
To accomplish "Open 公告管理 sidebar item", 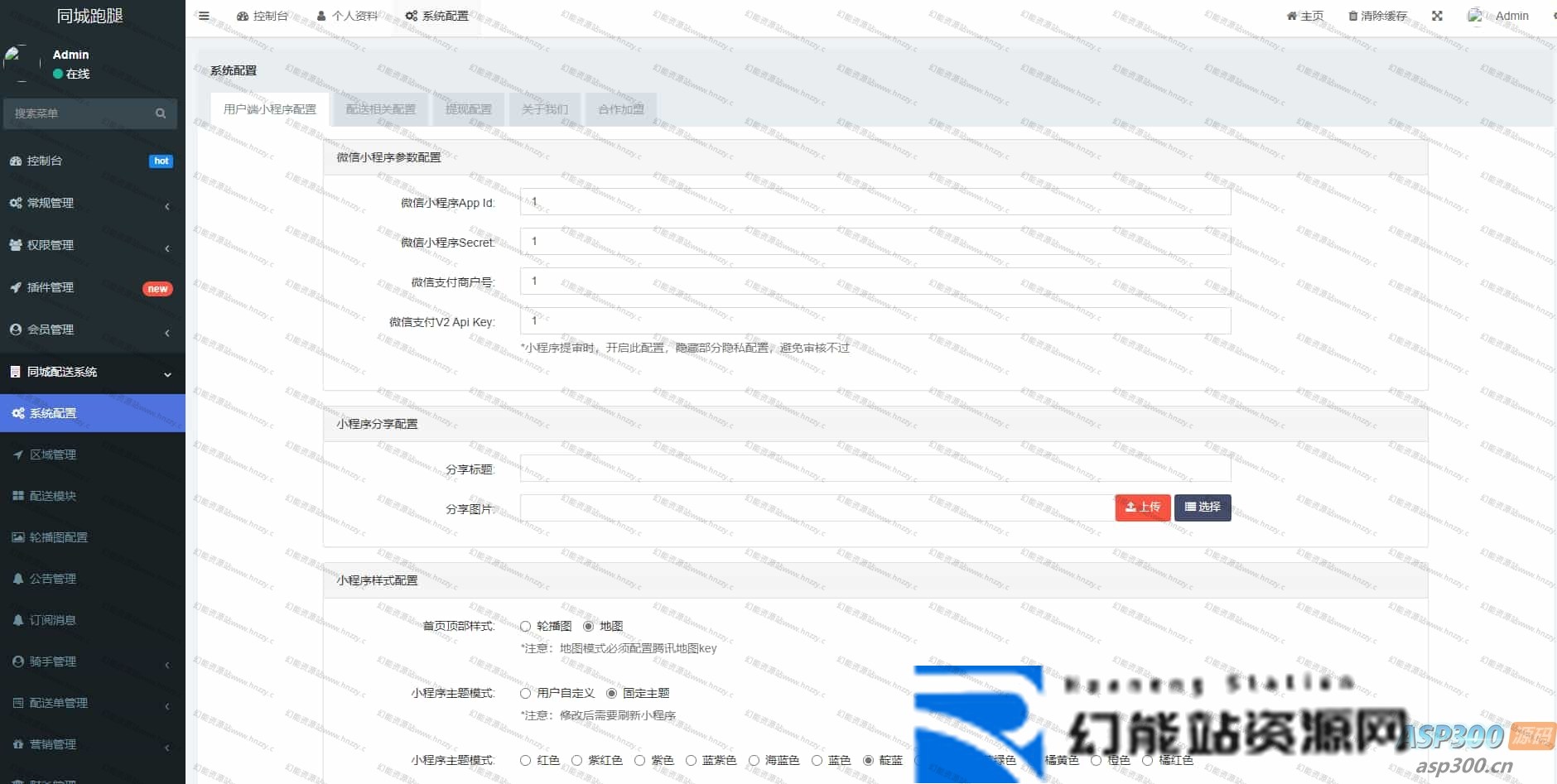I will click(x=52, y=579).
